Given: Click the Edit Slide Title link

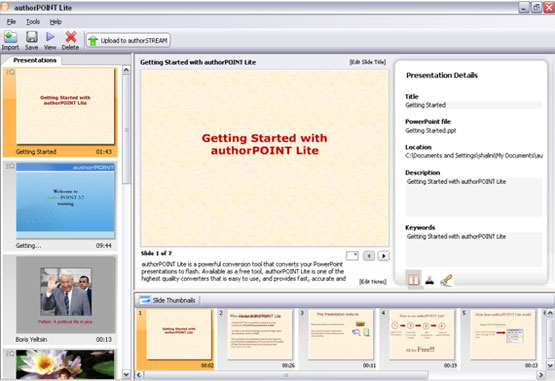Looking at the screenshot, I should [368, 62].
